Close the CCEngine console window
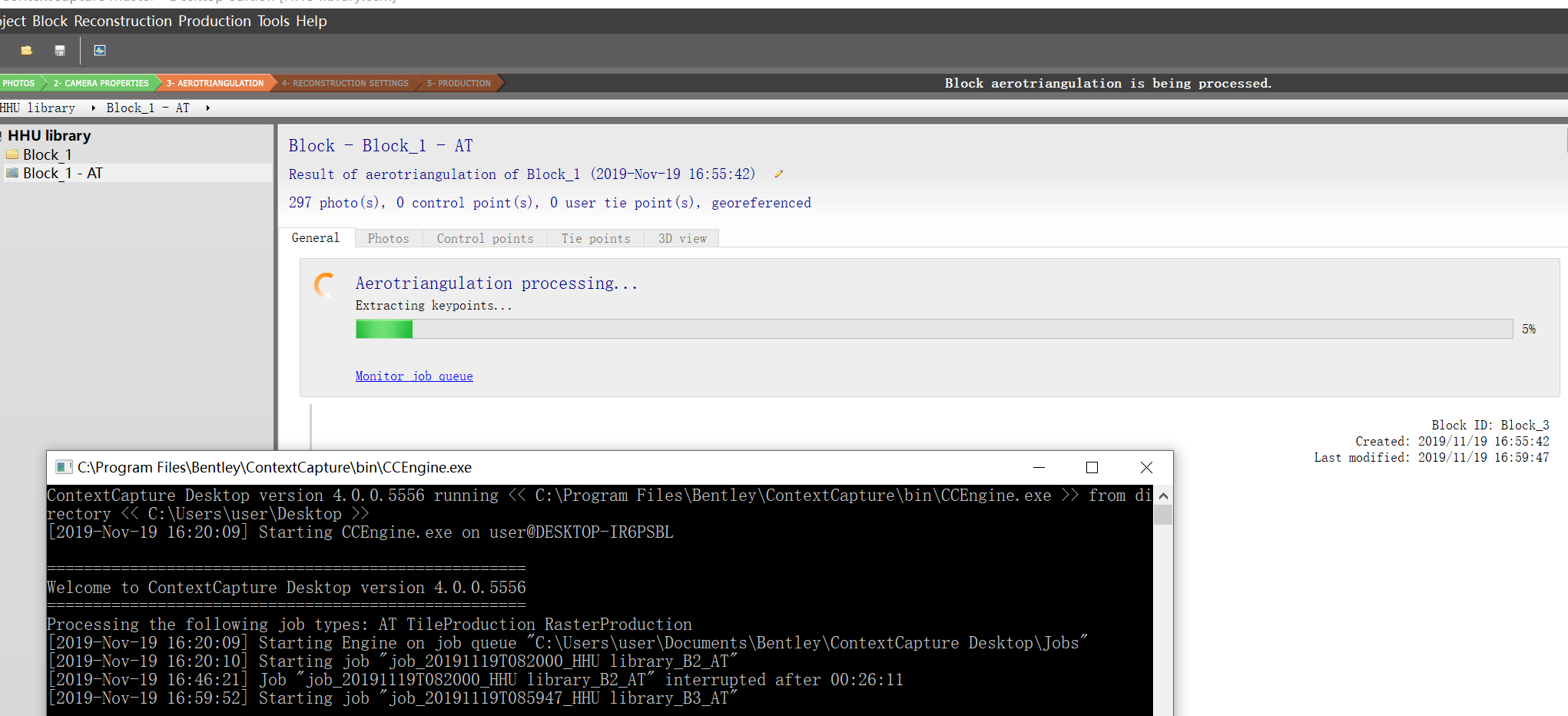The width and height of the screenshot is (1568, 716). (x=1146, y=467)
